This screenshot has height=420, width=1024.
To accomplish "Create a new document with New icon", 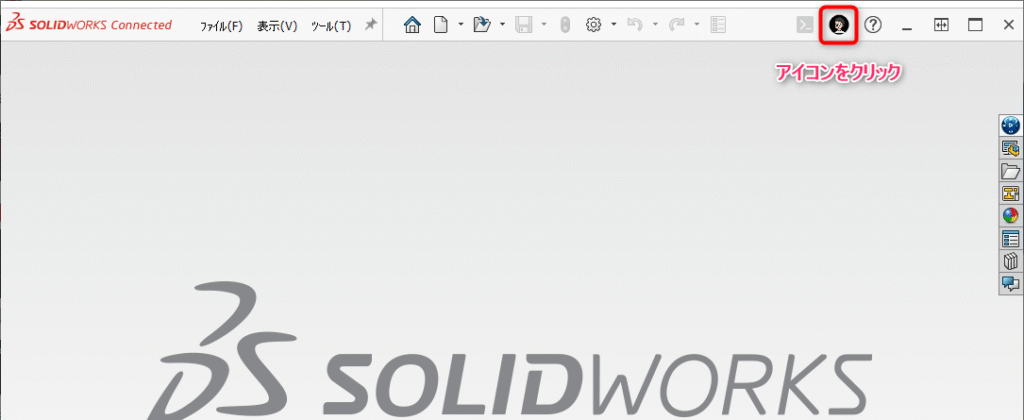I will tap(440, 26).
